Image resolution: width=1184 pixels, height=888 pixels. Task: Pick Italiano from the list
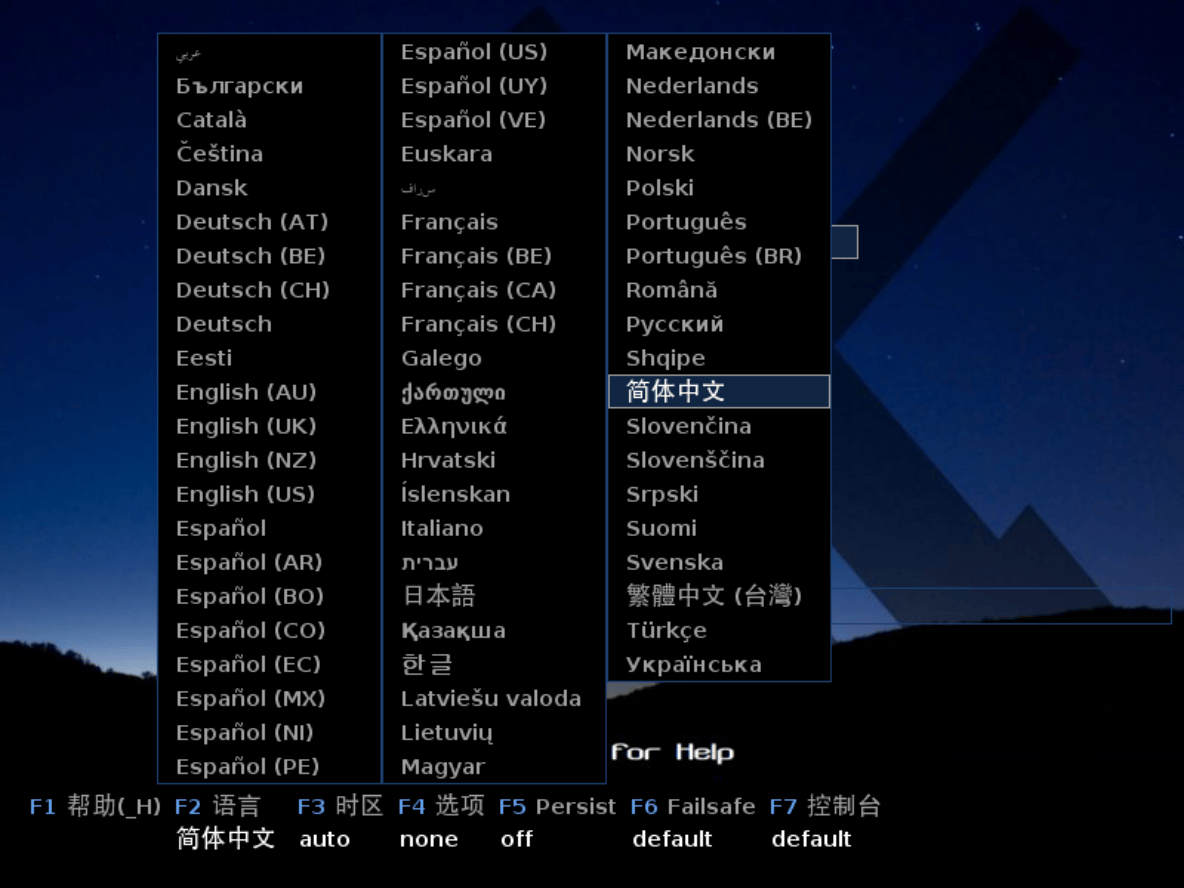(442, 528)
